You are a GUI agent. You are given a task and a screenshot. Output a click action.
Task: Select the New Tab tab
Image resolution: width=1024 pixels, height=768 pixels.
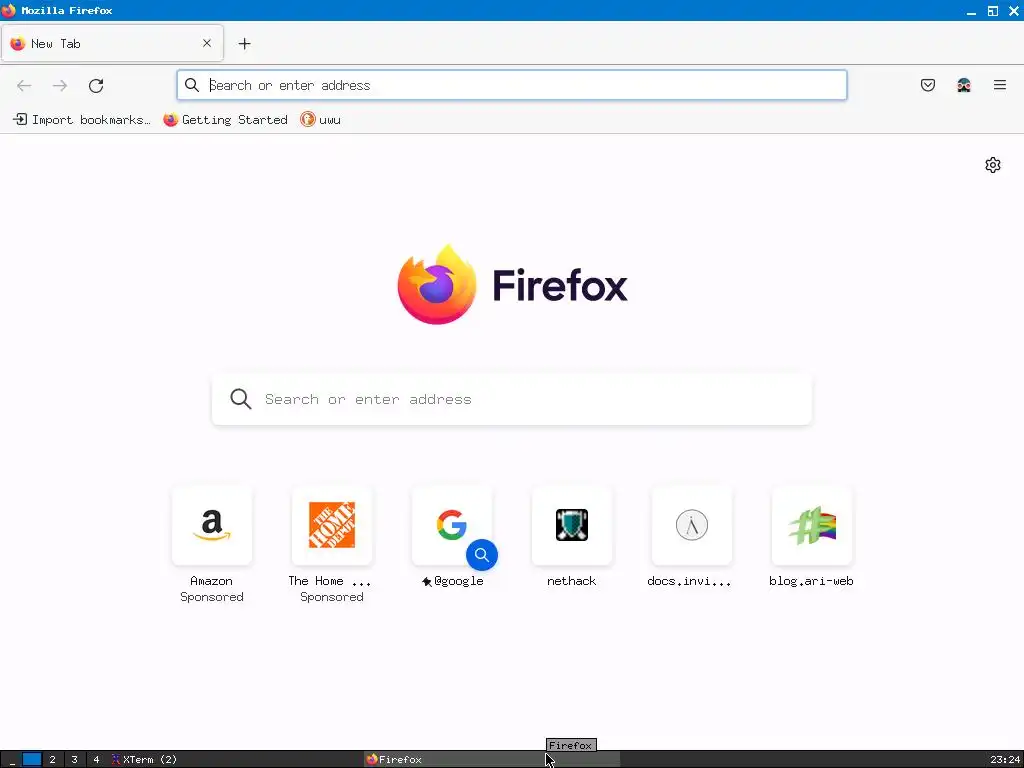(x=112, y=43)
